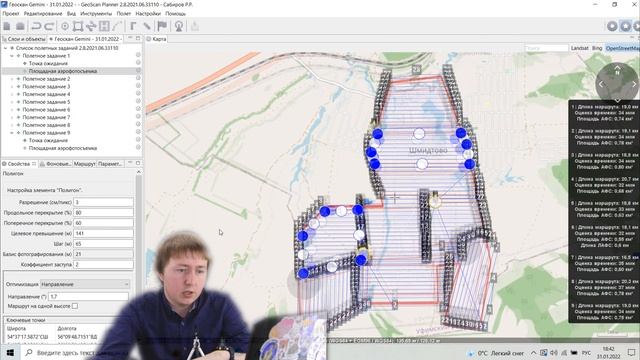This screenshot has height=360, width=640.
Task: Expand Полетное задание 5 tree node
Action: tap(12, 102)
